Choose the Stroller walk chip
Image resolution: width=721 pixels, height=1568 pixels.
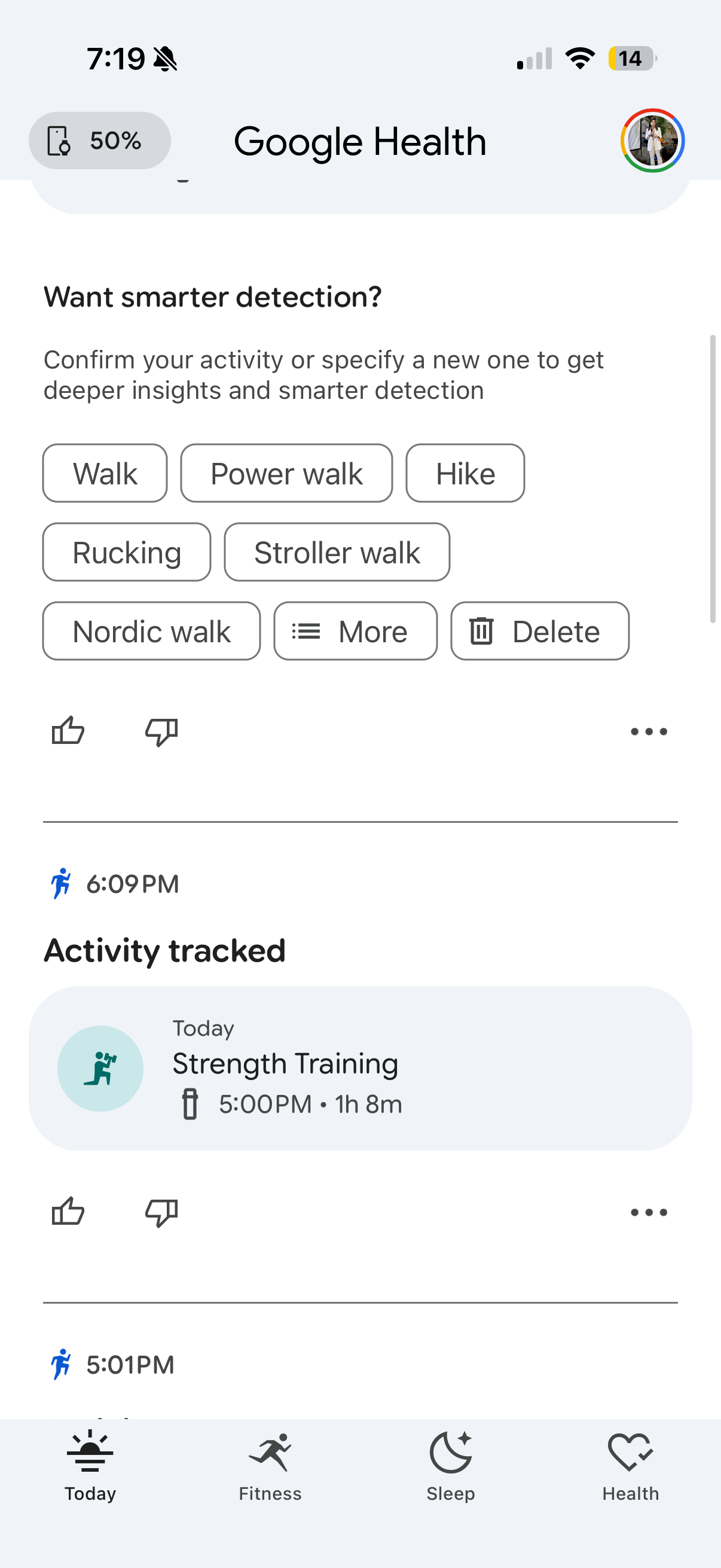click(337, 552)
